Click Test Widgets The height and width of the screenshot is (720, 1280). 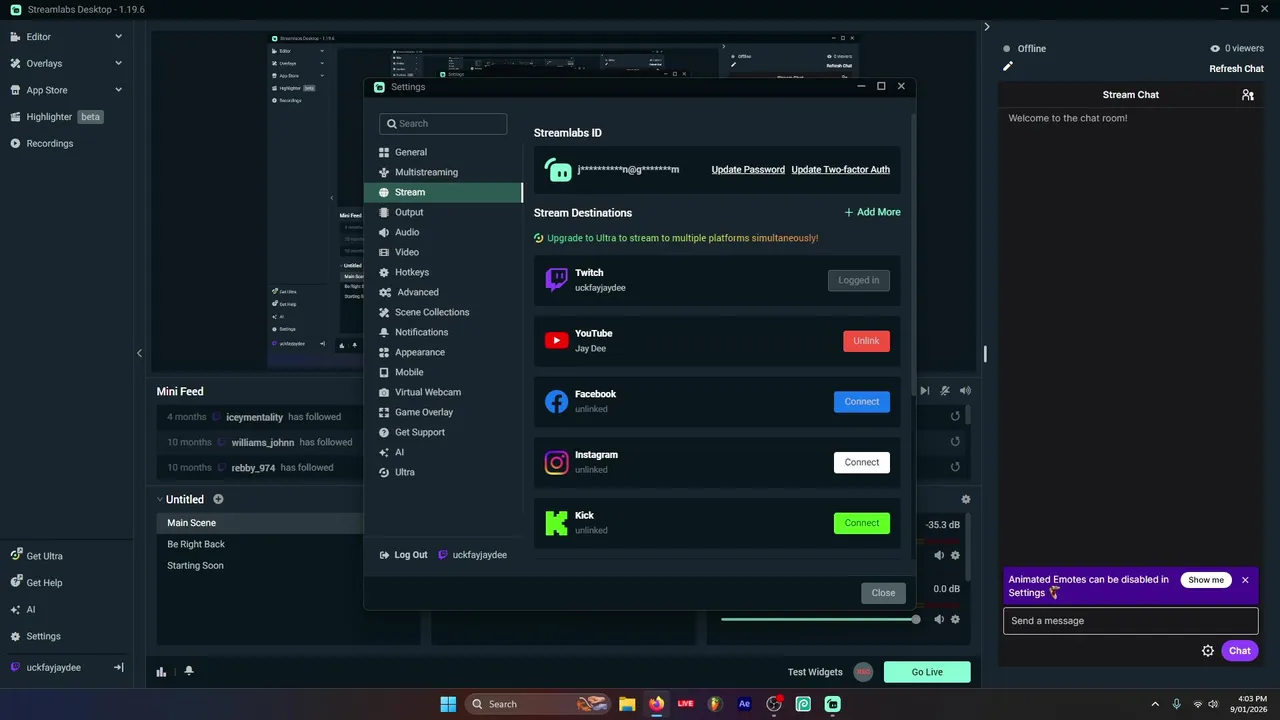tap(815, 672)
